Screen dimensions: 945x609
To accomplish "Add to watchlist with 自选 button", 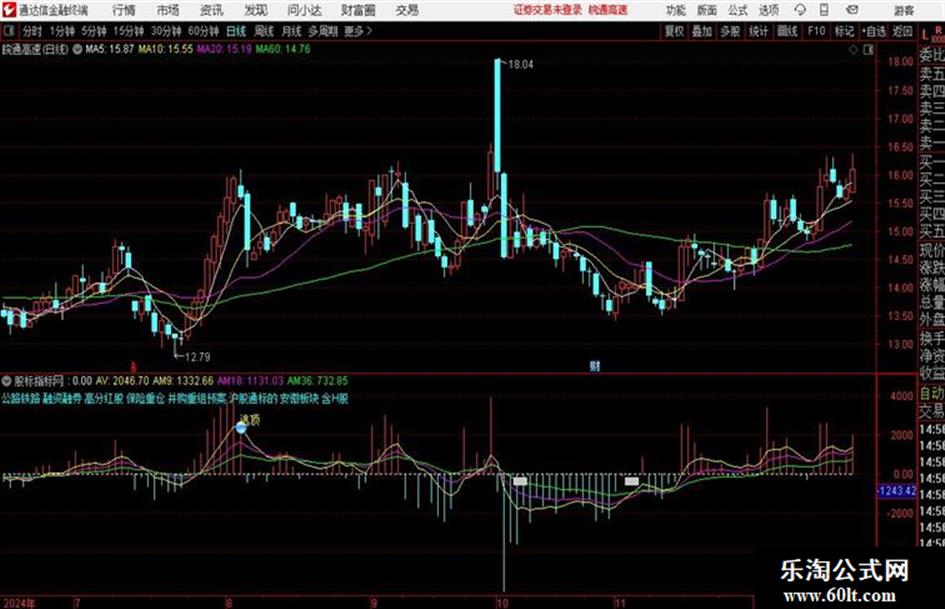I will 874,31.
